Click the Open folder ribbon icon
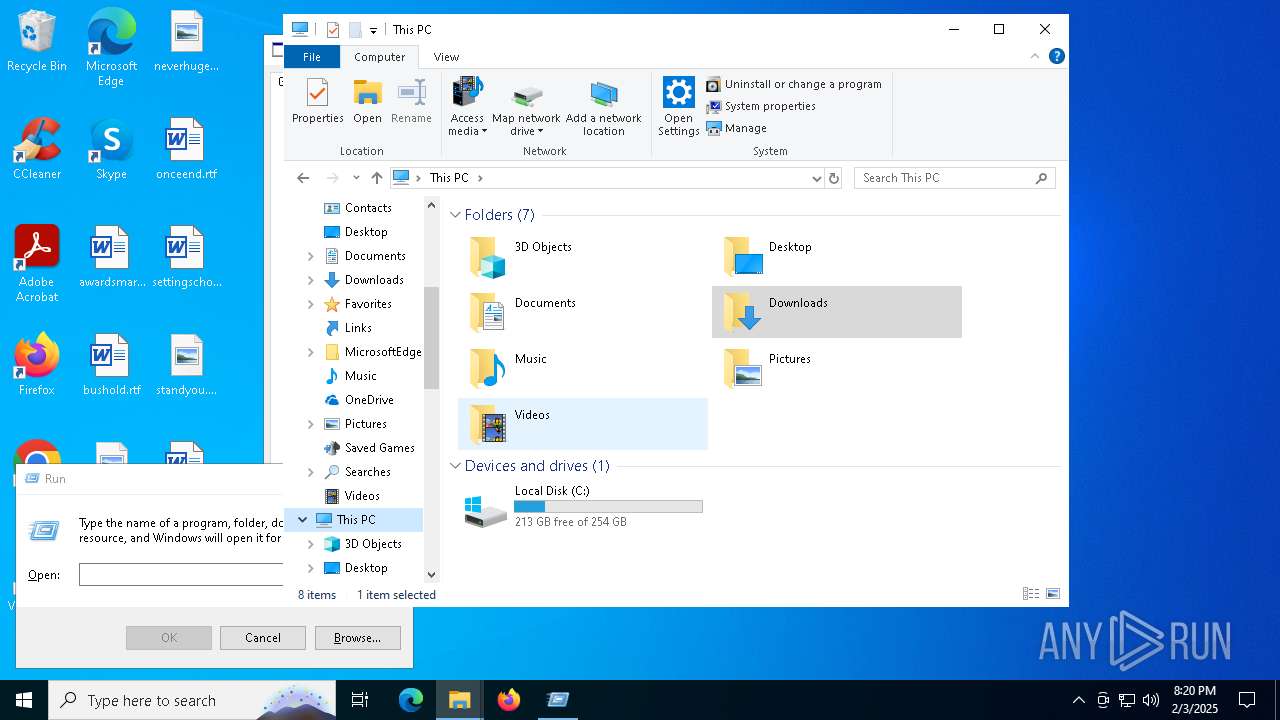 [367, 102]
